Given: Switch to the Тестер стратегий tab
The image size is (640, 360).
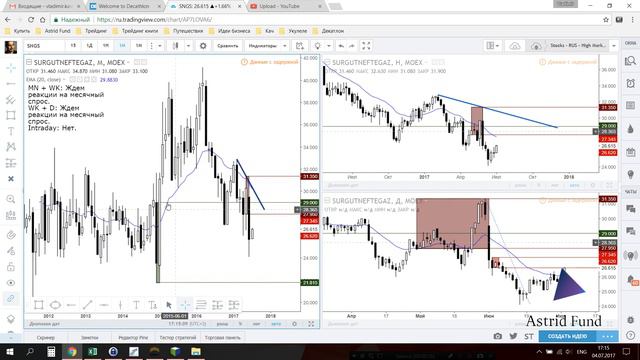Looking at the screenshot, I should [178, 338].
